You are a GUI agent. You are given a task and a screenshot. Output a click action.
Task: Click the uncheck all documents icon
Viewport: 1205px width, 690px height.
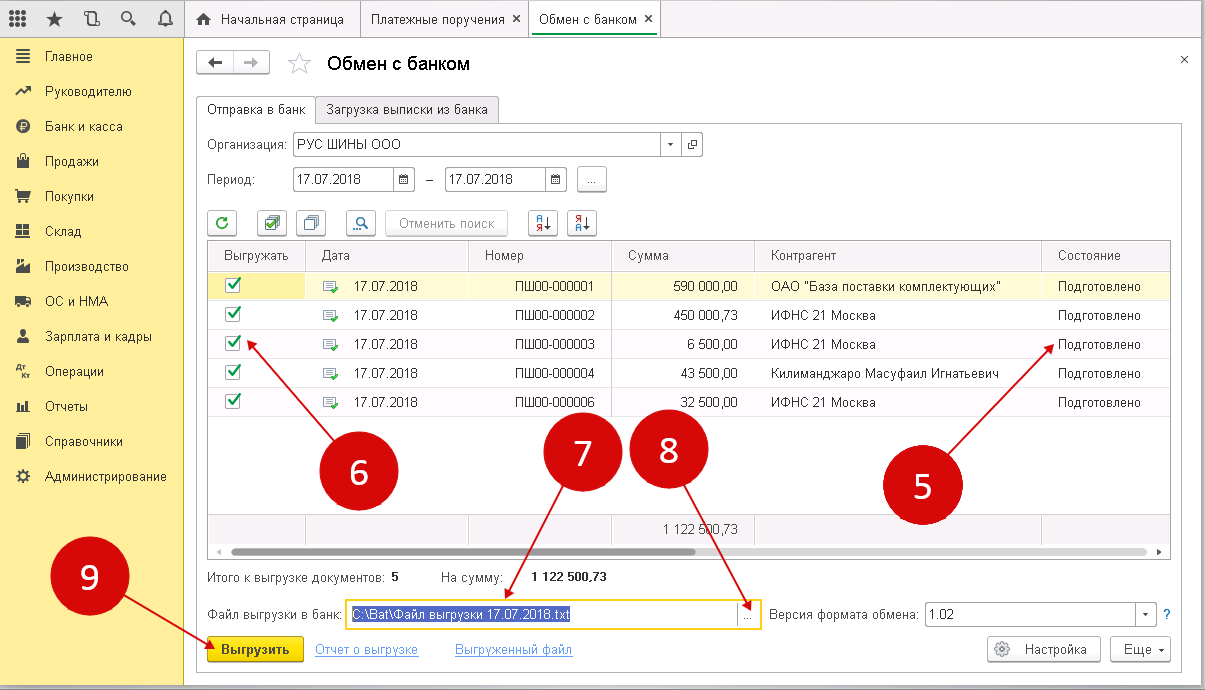pos(313,223)
